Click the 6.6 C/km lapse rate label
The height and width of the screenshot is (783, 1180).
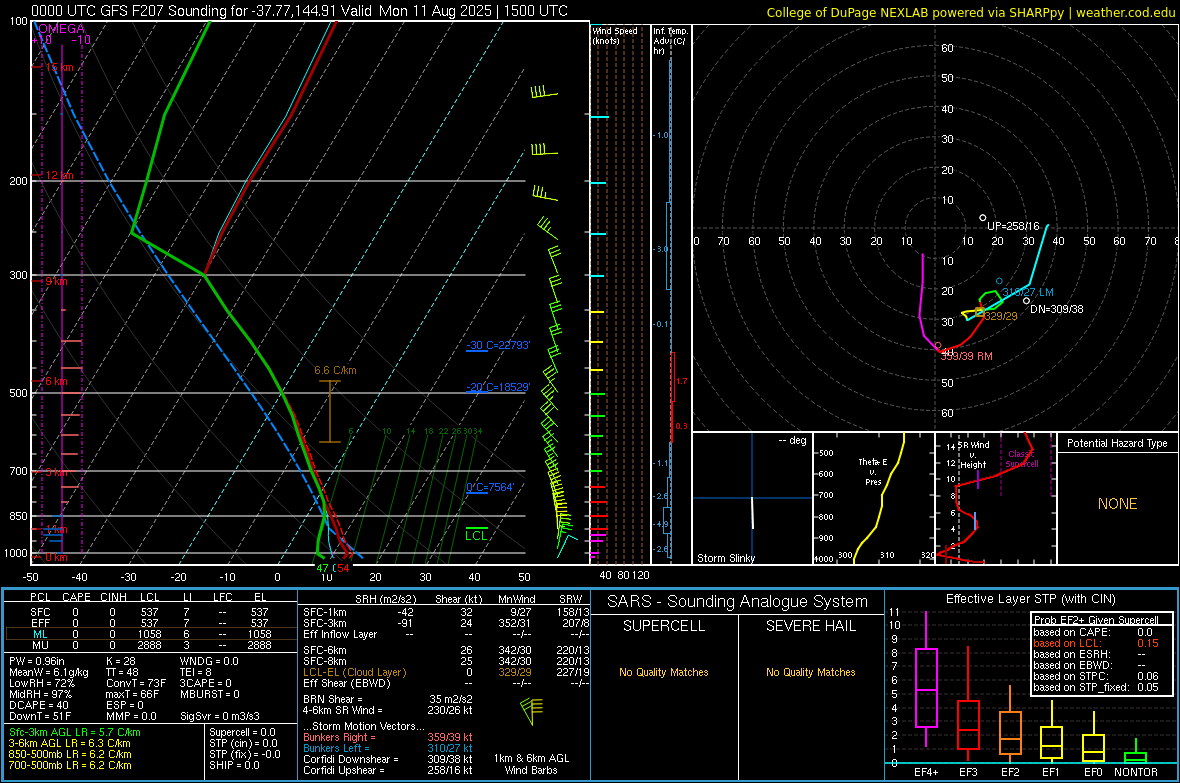[x=335, y=370]
